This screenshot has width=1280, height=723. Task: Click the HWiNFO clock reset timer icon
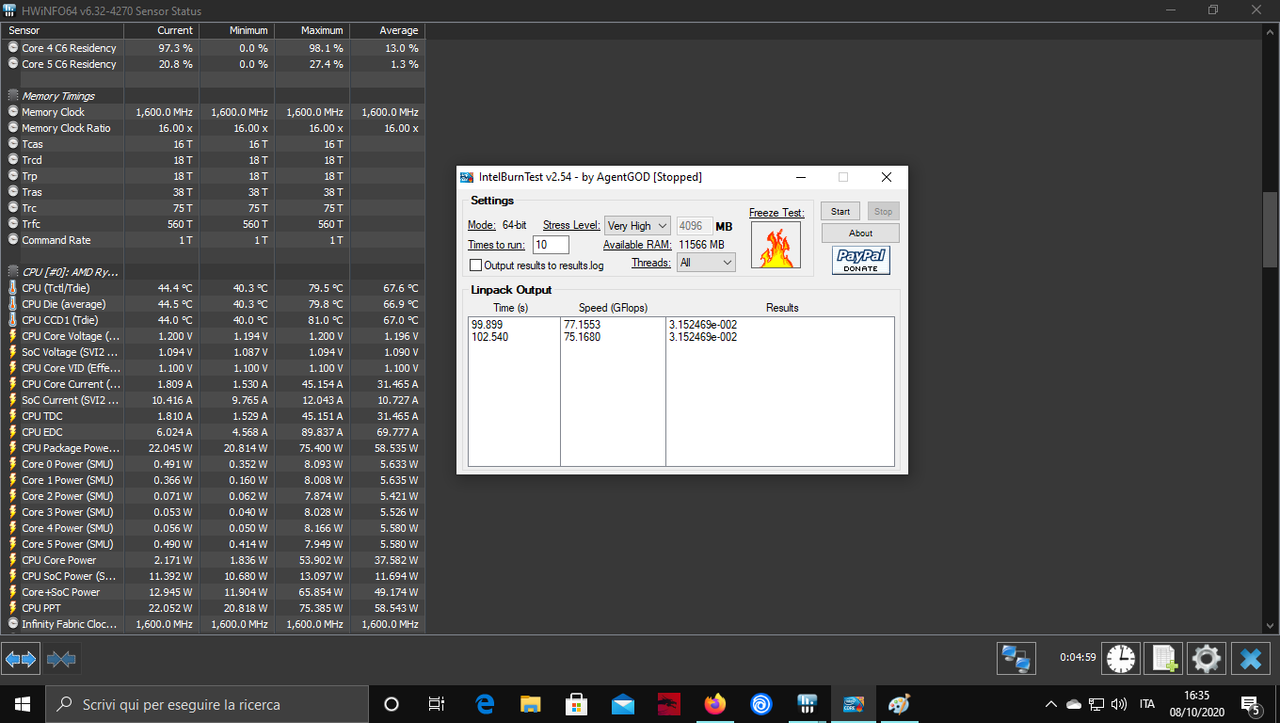click(1121, 658)
